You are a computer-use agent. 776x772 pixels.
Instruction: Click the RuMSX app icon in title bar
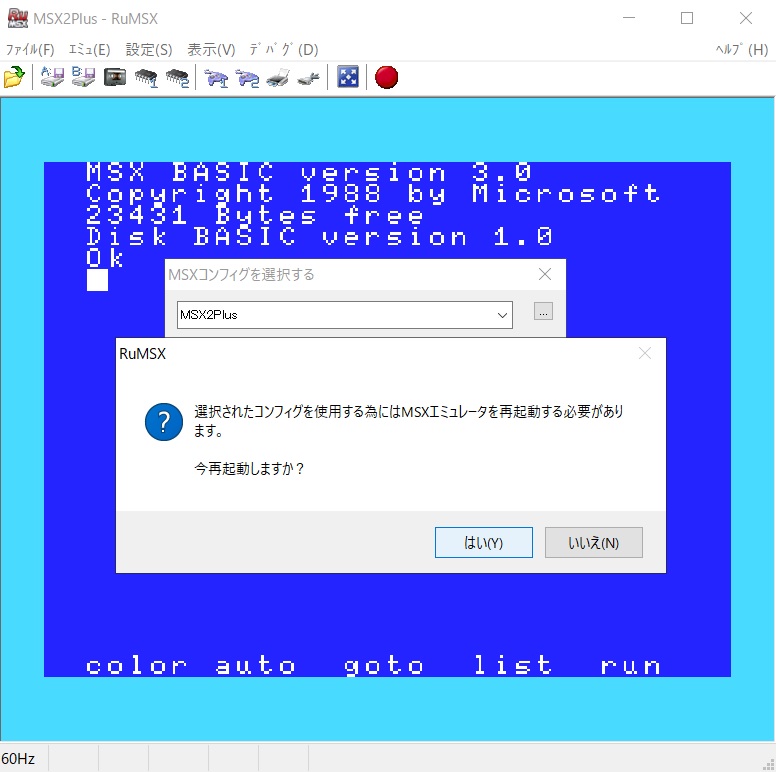(17, 18)
